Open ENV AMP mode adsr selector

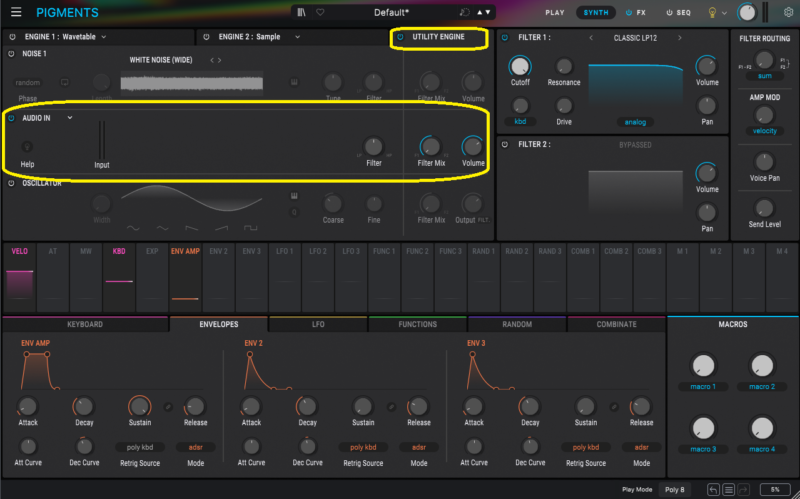195,447
